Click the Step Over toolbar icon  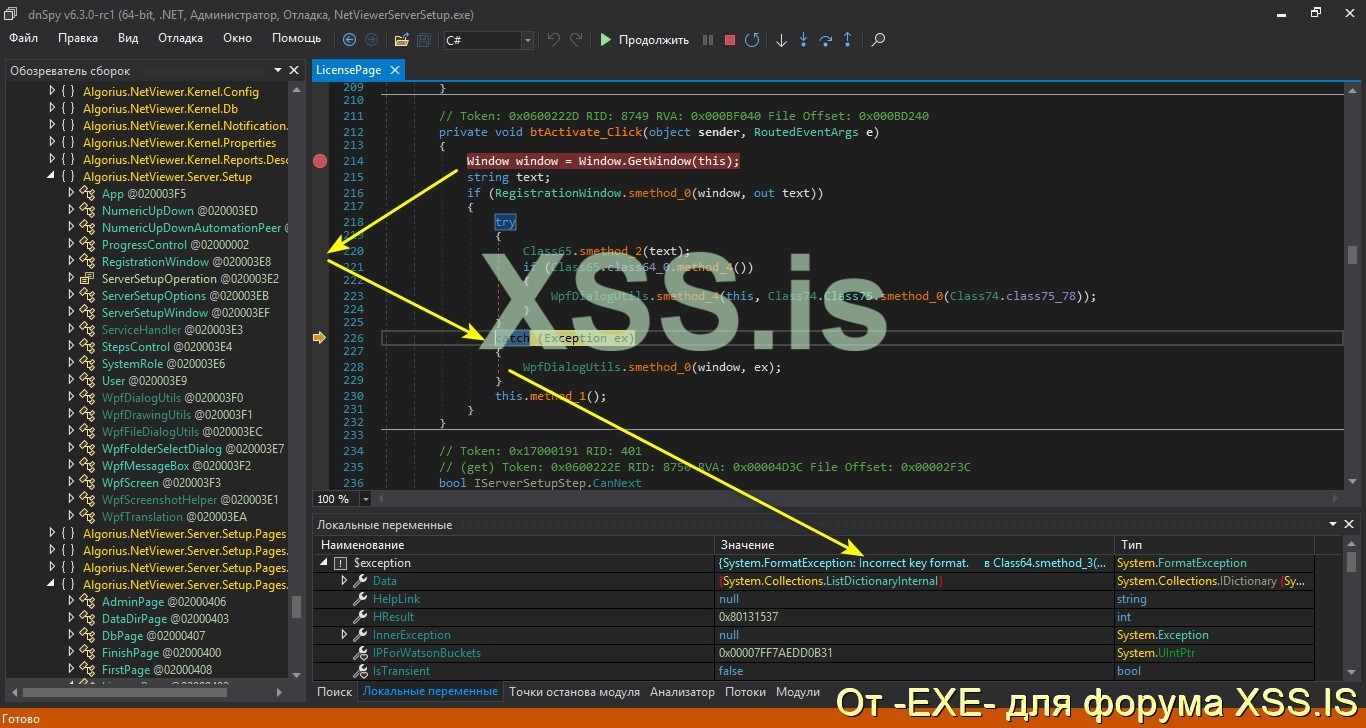pos(826,40)
